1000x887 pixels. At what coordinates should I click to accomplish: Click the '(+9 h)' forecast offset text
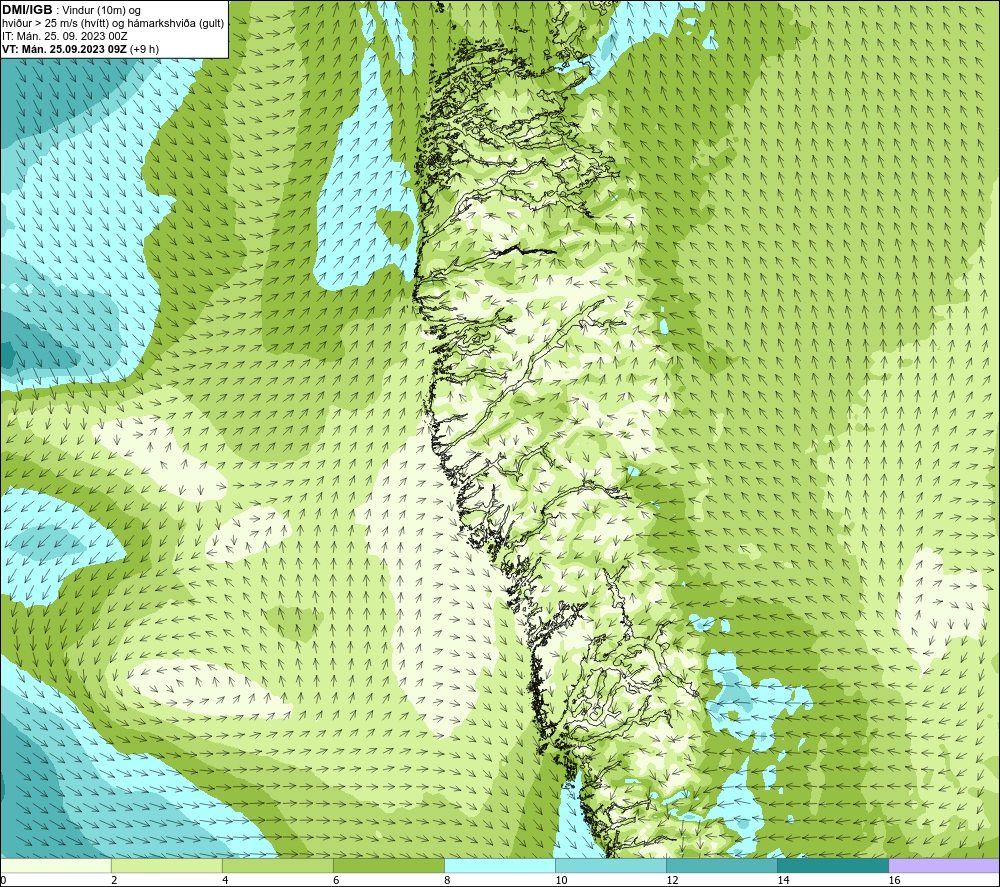pos(145,49)
